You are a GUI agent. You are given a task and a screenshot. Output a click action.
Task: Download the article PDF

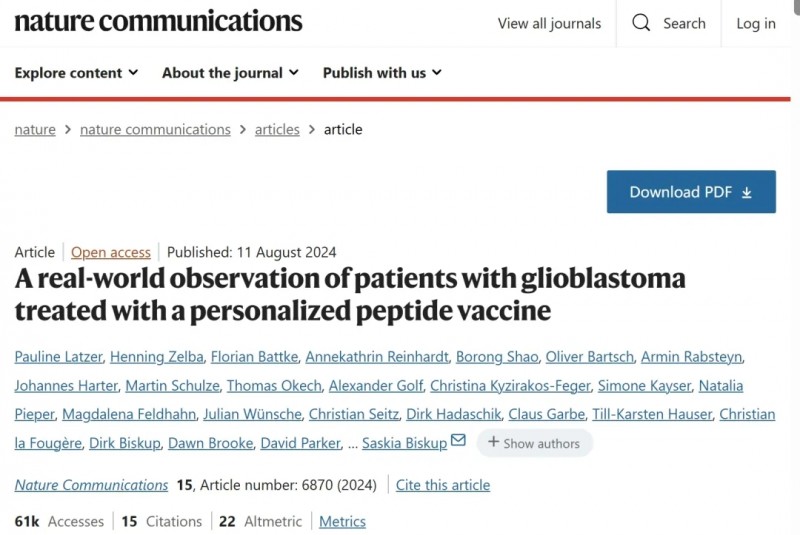(x=691, y=192)
